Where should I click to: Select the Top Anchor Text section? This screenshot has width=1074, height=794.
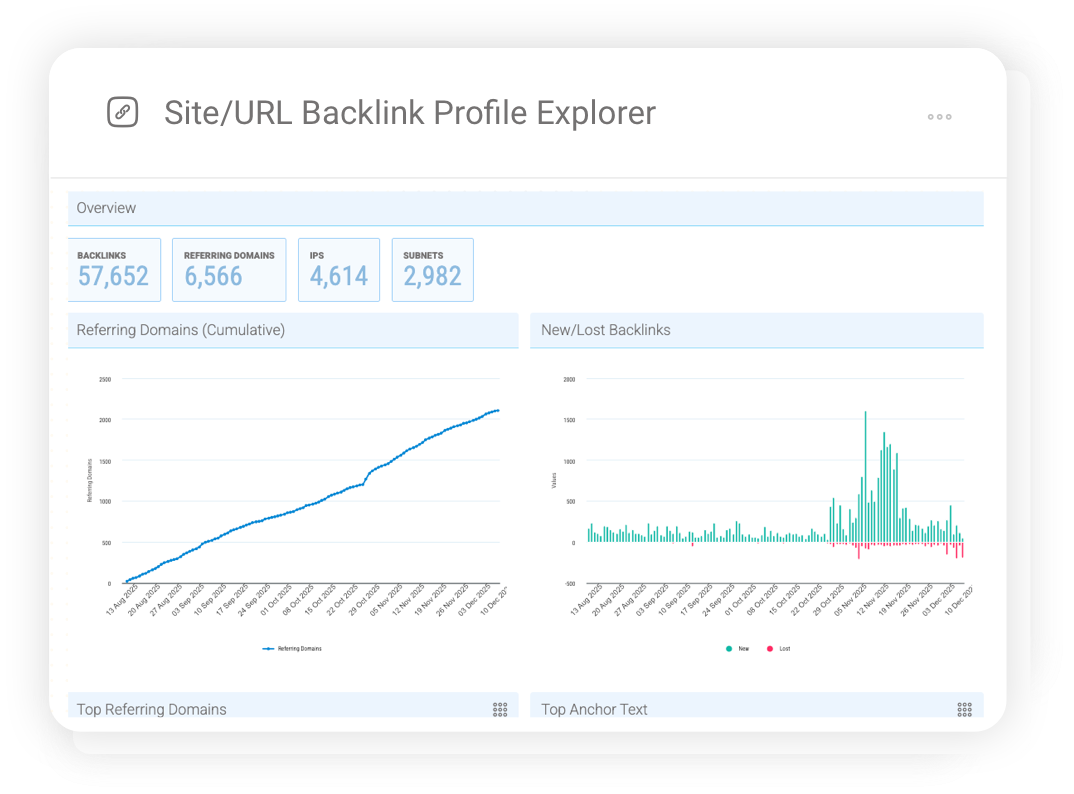coord(594,709)
